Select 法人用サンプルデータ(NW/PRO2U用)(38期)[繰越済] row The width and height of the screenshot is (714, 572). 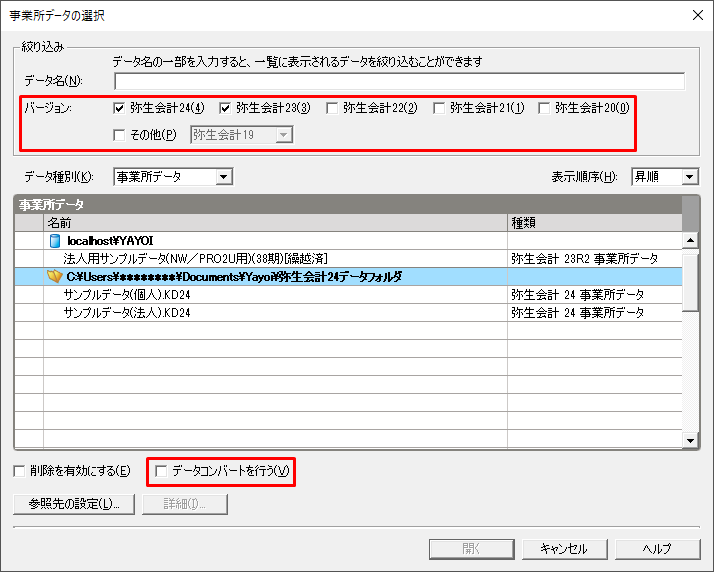(x=348, y=259)
